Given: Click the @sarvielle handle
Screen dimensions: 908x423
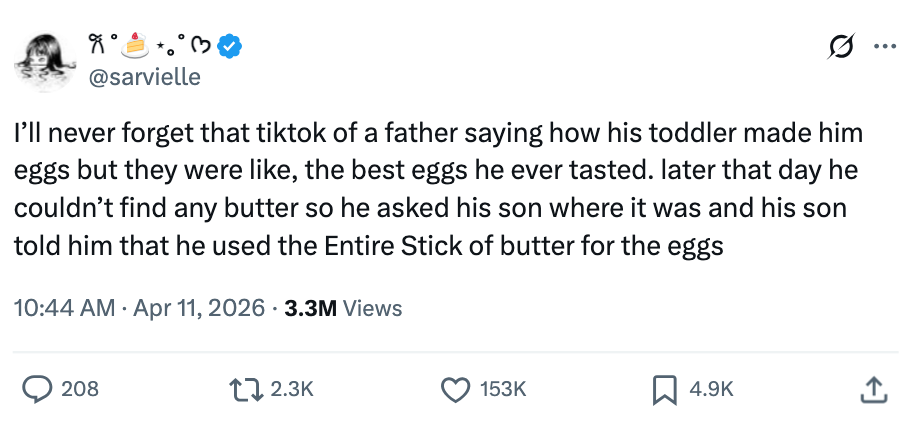Looking at the screenshot, I should (x=146, y=76).
